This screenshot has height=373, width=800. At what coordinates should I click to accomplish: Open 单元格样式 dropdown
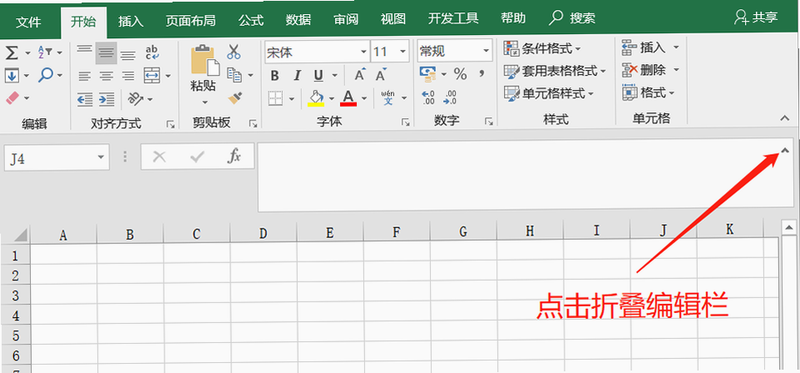(x=548, y=94)
